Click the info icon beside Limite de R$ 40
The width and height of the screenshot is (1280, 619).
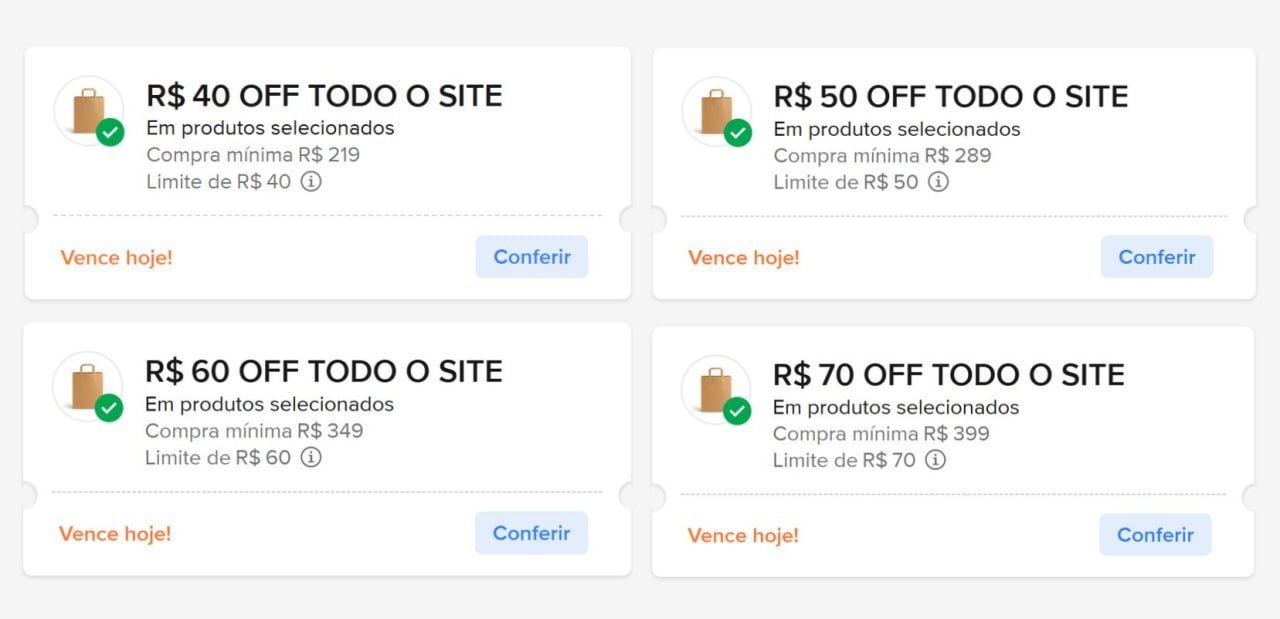click(x=311, y=182)
